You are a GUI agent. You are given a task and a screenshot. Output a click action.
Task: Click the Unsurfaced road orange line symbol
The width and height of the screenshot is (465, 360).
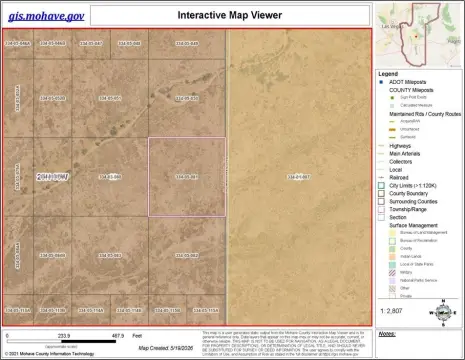(x=392, y=129)
